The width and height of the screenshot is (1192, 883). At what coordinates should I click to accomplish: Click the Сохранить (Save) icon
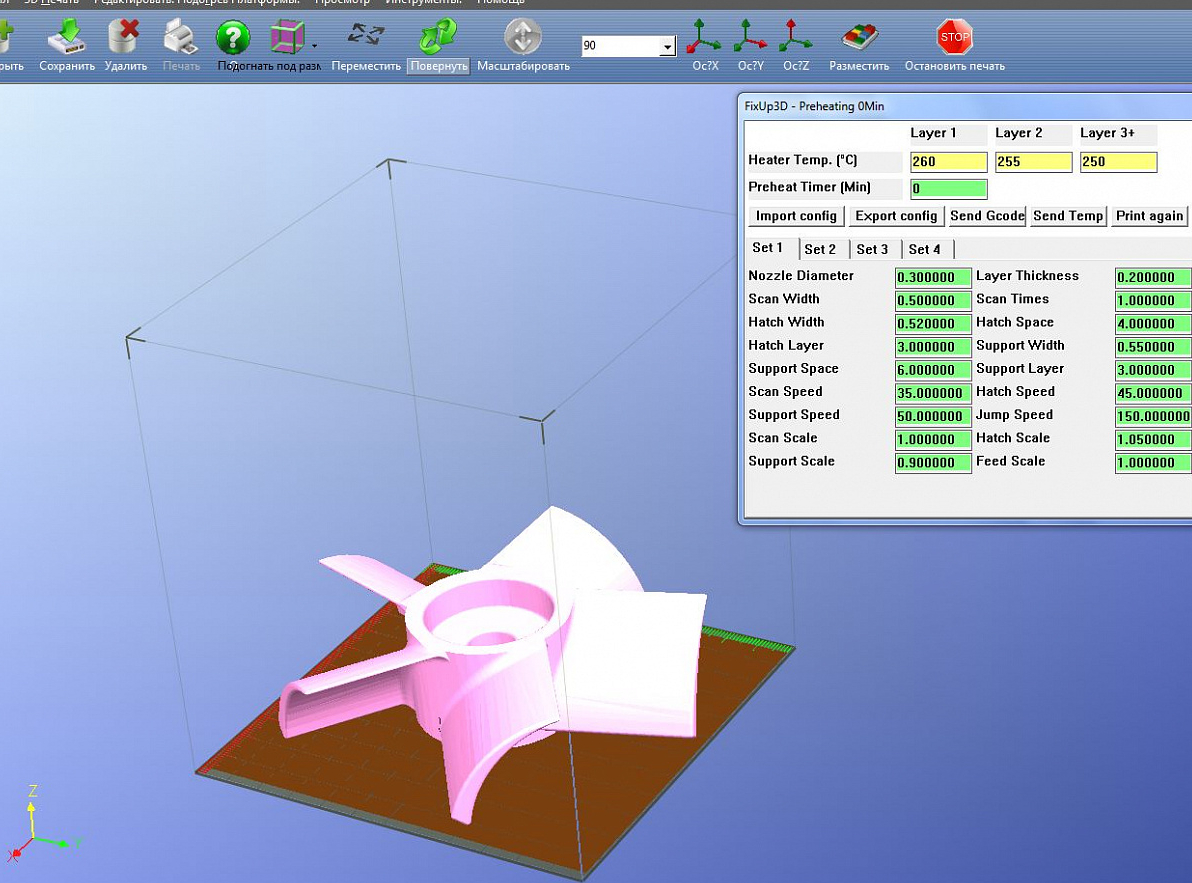67,36
